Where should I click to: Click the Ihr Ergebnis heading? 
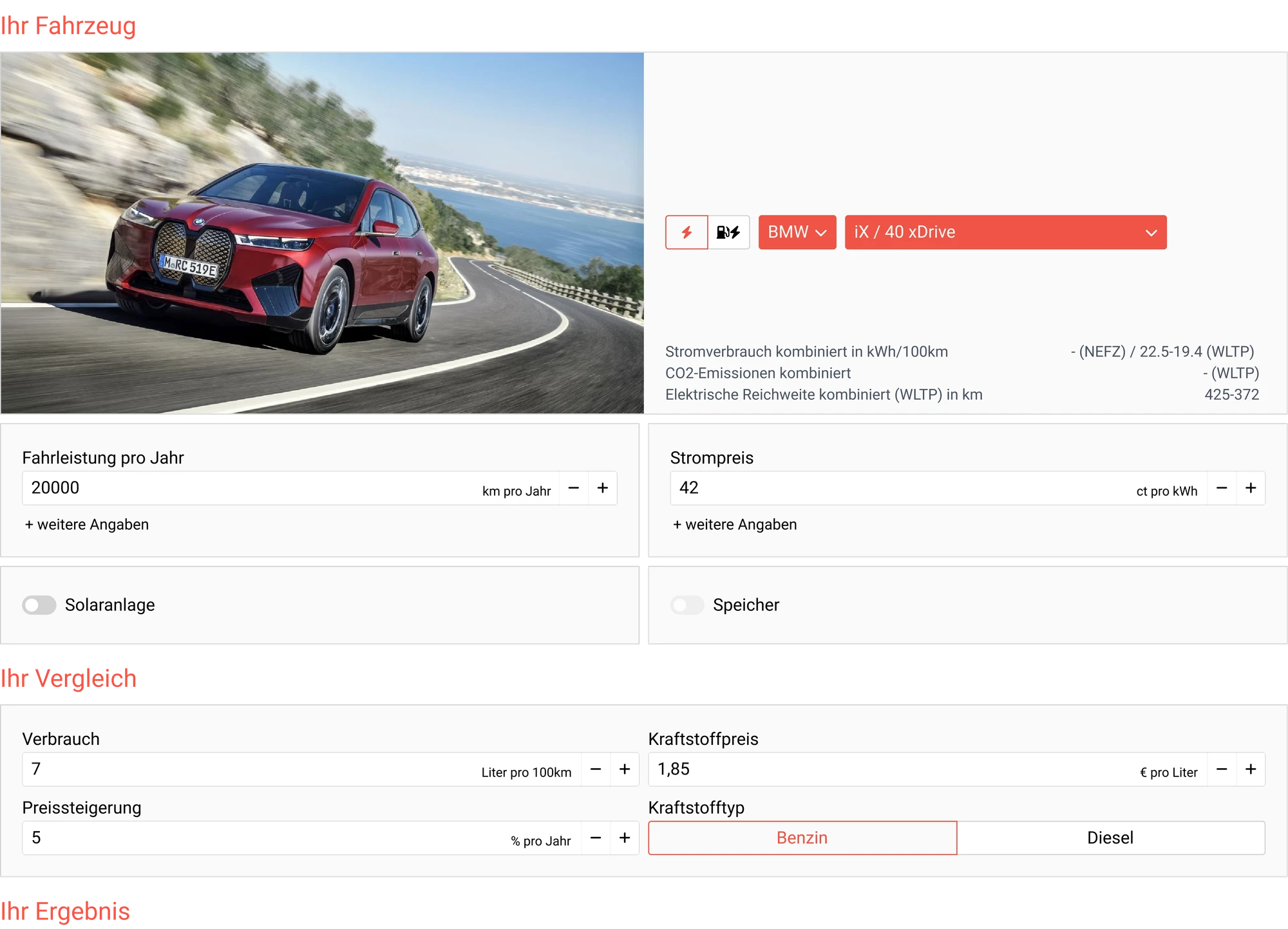point(65,912)
